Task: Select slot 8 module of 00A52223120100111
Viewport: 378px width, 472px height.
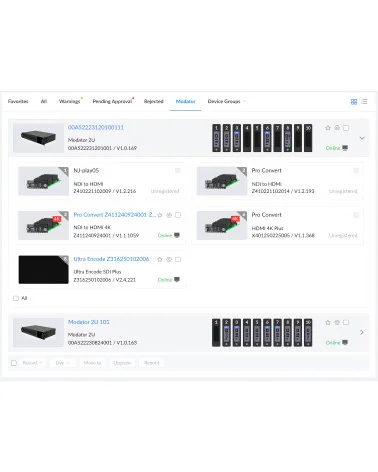Action: (288, 138)
